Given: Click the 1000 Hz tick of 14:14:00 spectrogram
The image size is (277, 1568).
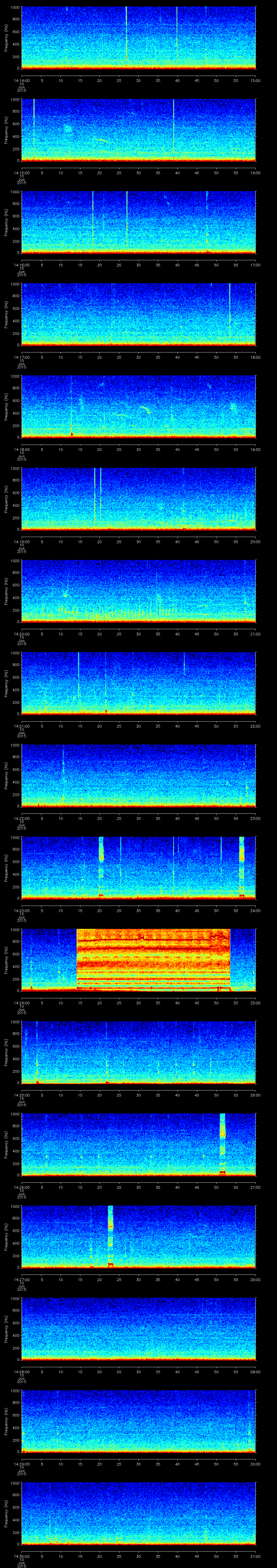Looking at the screenshot, I should 15,8.
